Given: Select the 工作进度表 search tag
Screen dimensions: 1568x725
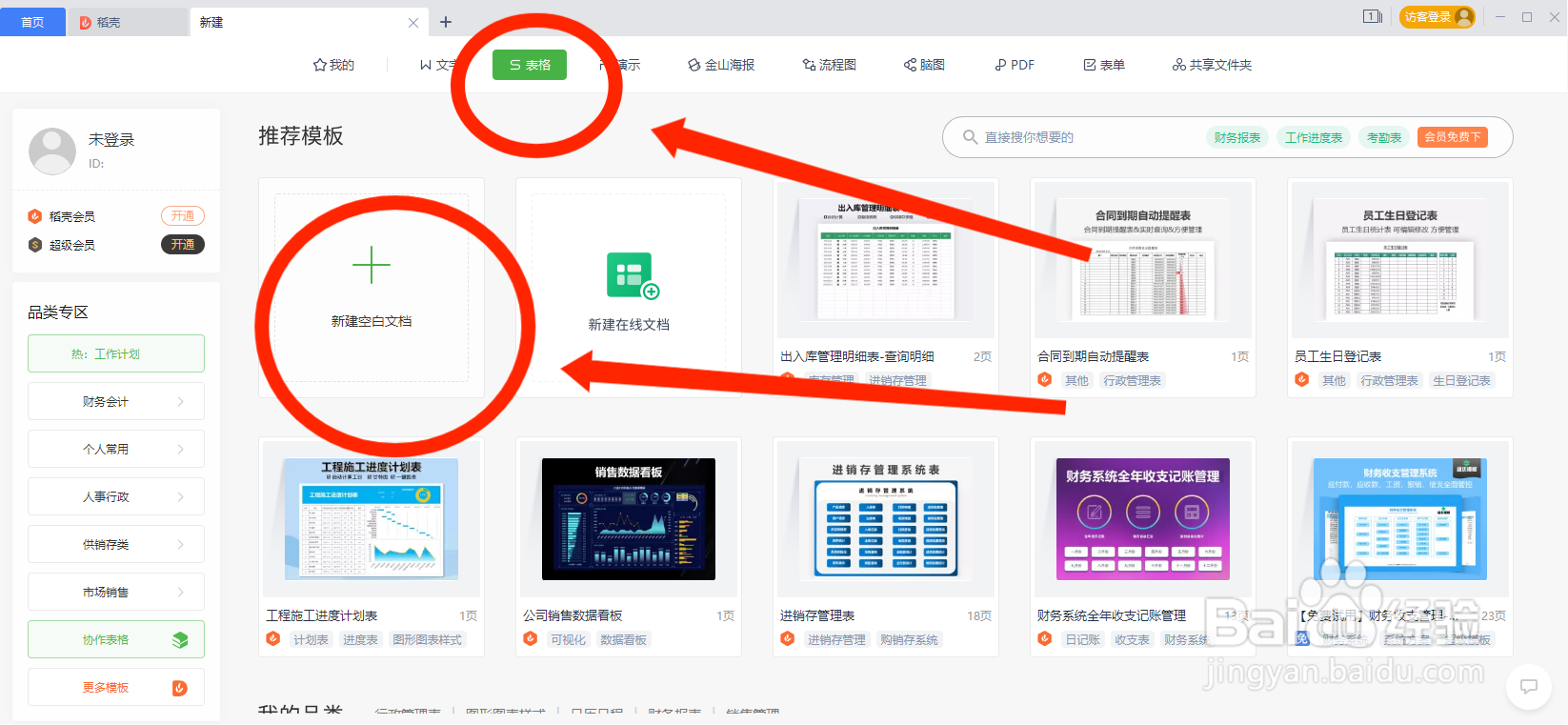Looking at the screenshot, I should point(1313,137).
